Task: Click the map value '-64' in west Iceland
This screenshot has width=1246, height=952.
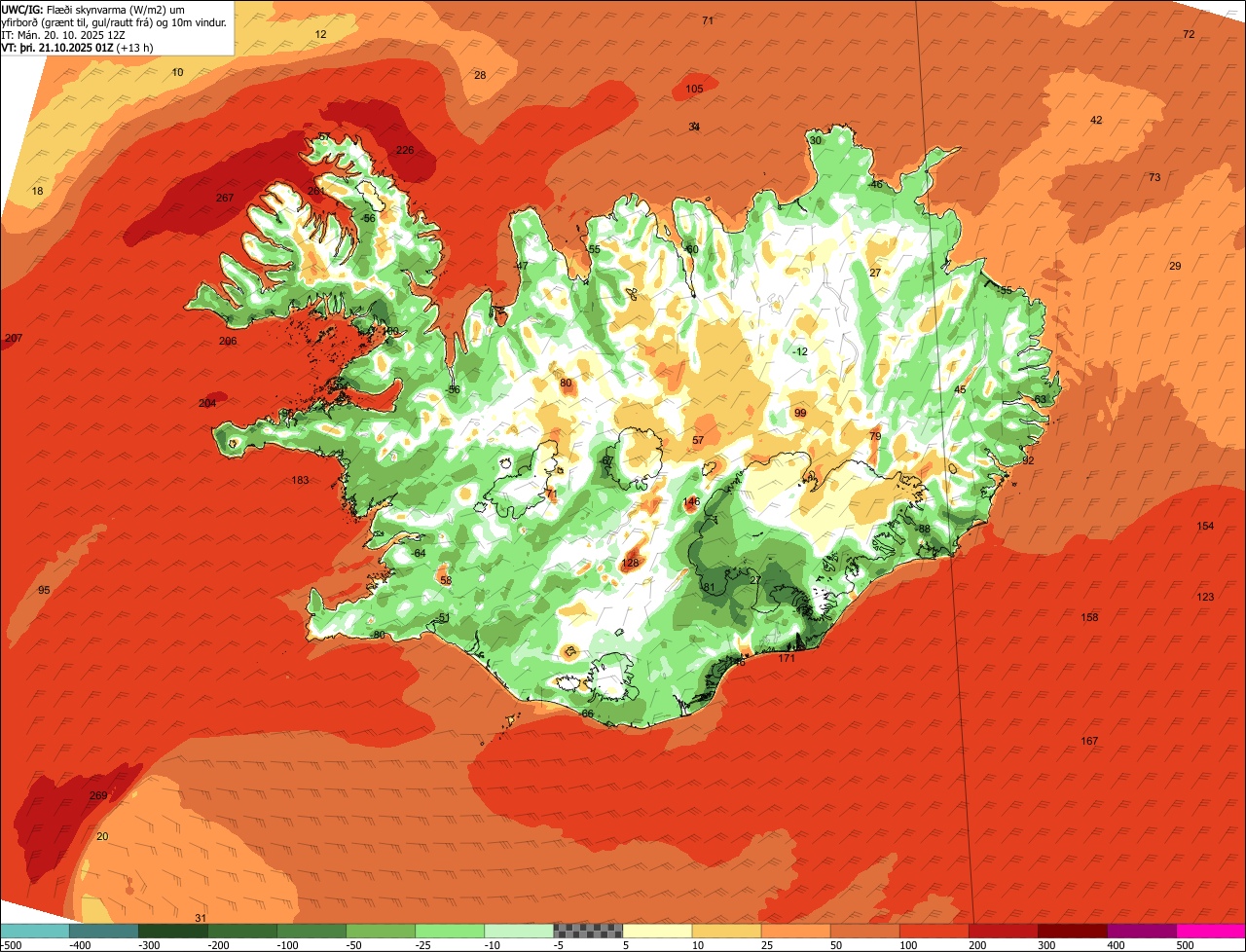Action: [419, 553]
